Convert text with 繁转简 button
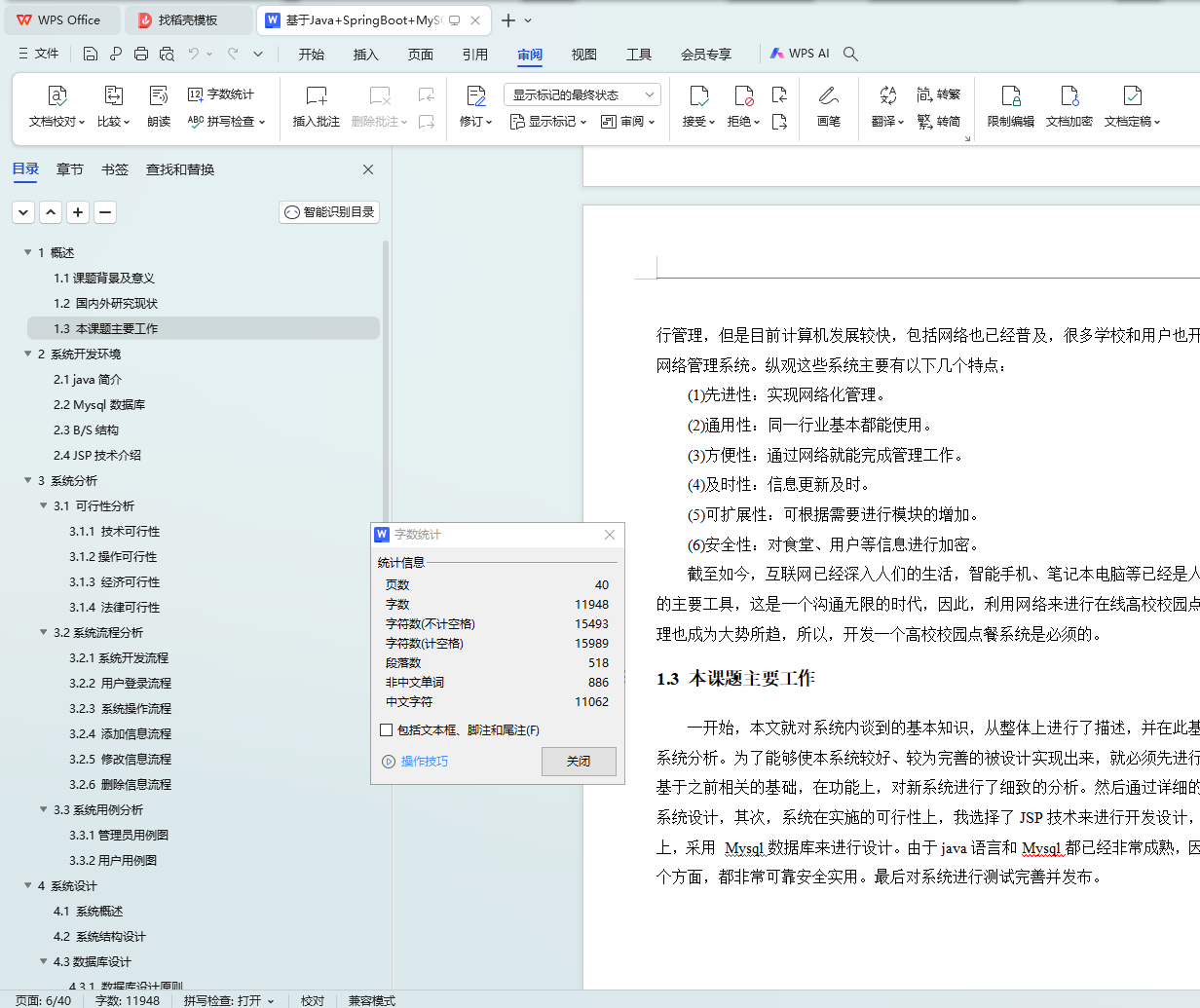Screen dimensions: 1200x1008 [x=939, y=122]
